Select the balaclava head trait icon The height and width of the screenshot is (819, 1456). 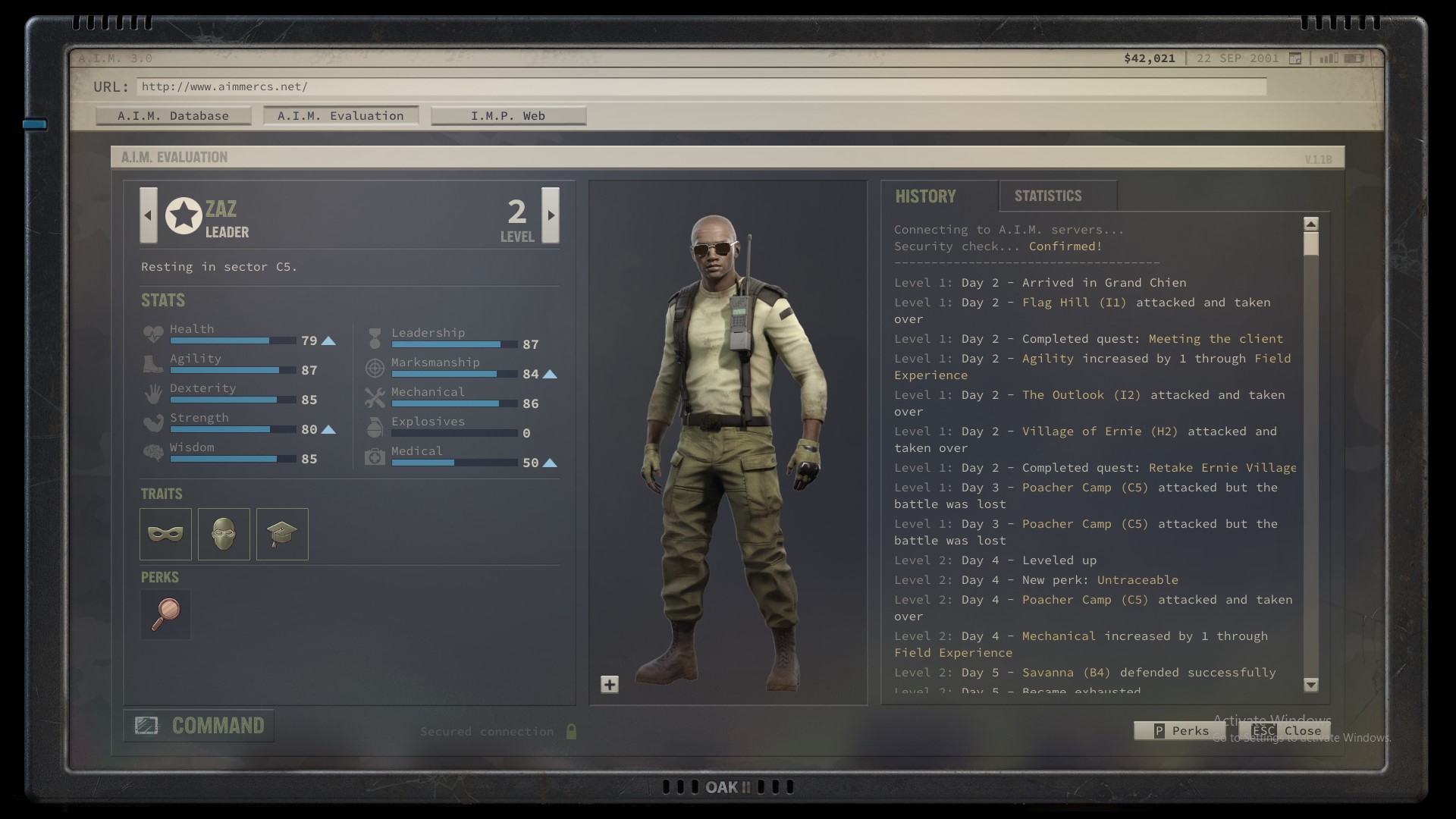(224, 534)
